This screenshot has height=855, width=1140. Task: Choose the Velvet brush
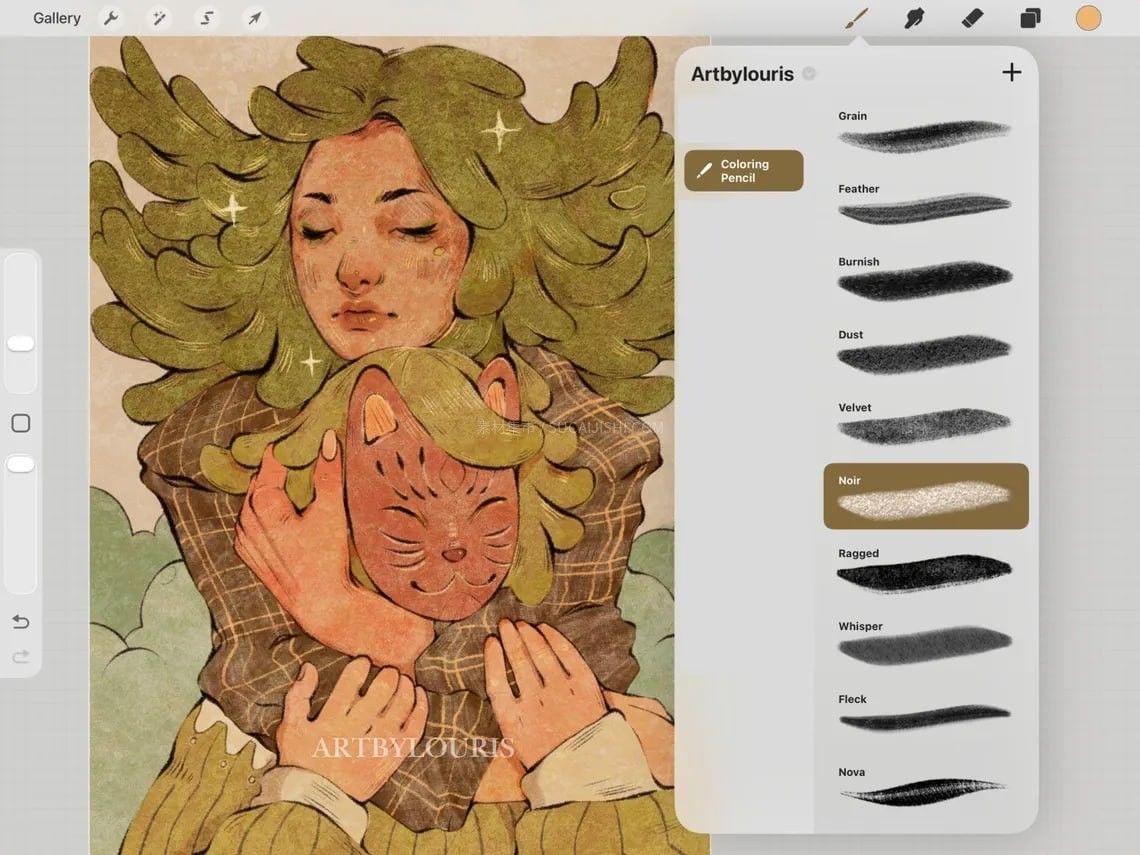pyautogui.click(x=926, y=422)
